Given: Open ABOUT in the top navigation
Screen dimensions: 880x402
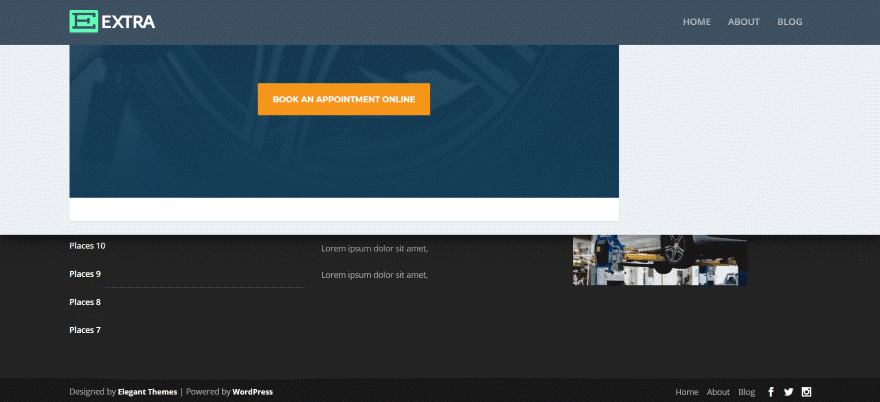Looking at the screenshot, I should 743,22.
